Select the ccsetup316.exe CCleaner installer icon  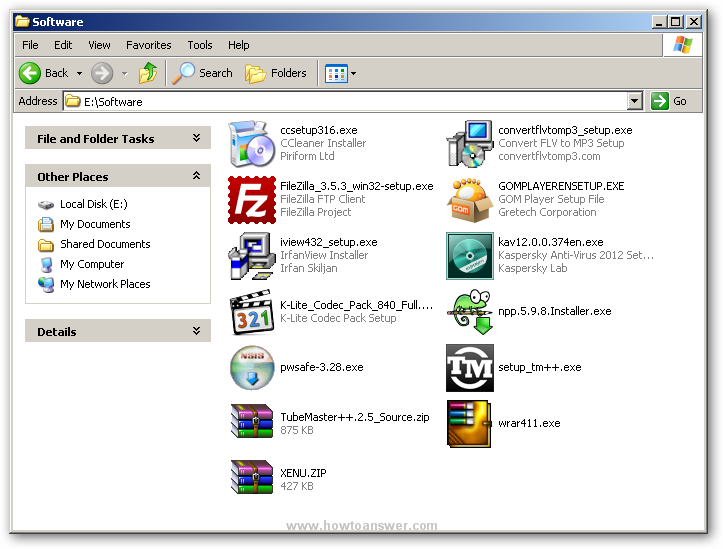click(x=252, y=143)
